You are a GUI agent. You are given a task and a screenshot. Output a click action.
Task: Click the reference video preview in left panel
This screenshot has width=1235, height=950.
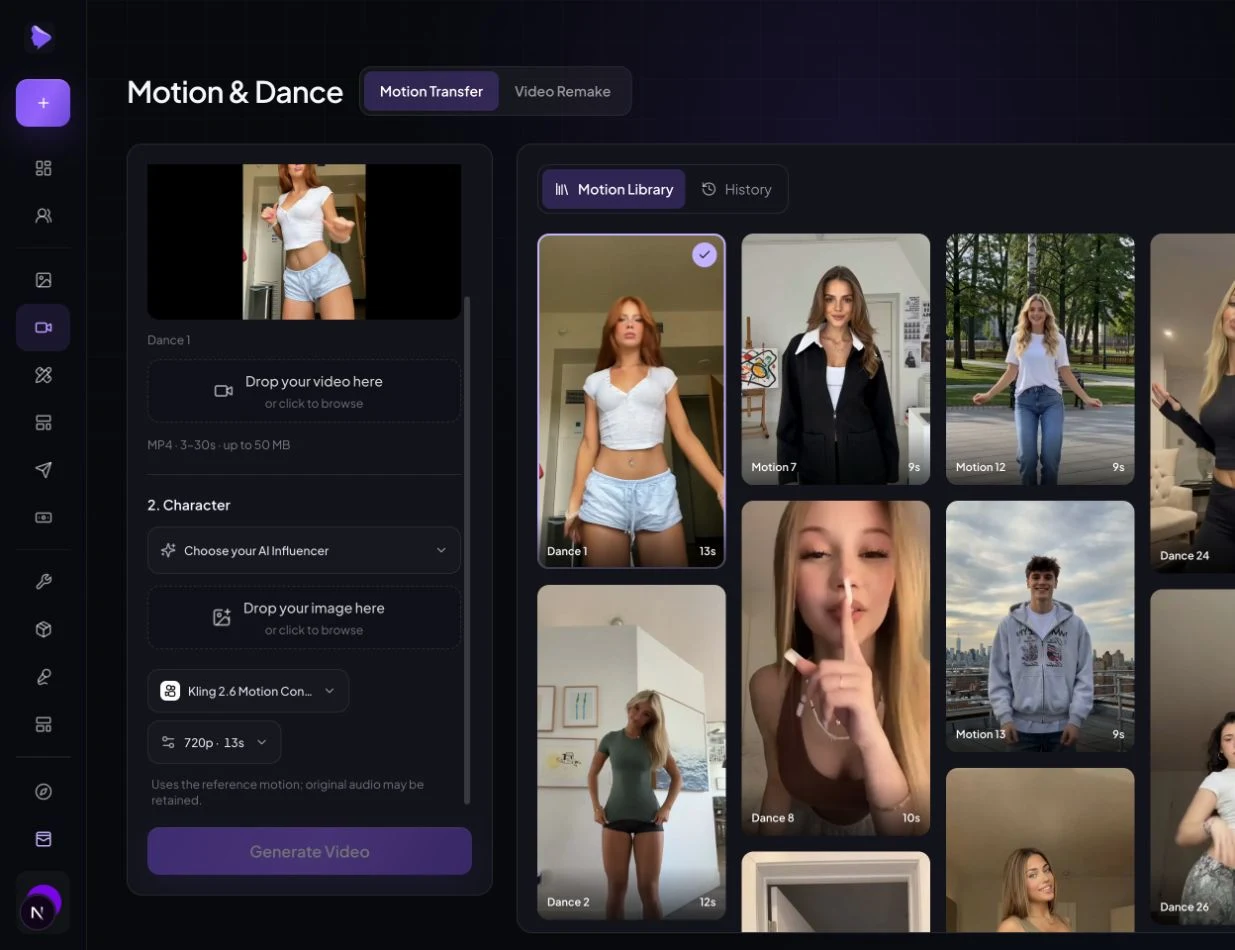(304, 242)
